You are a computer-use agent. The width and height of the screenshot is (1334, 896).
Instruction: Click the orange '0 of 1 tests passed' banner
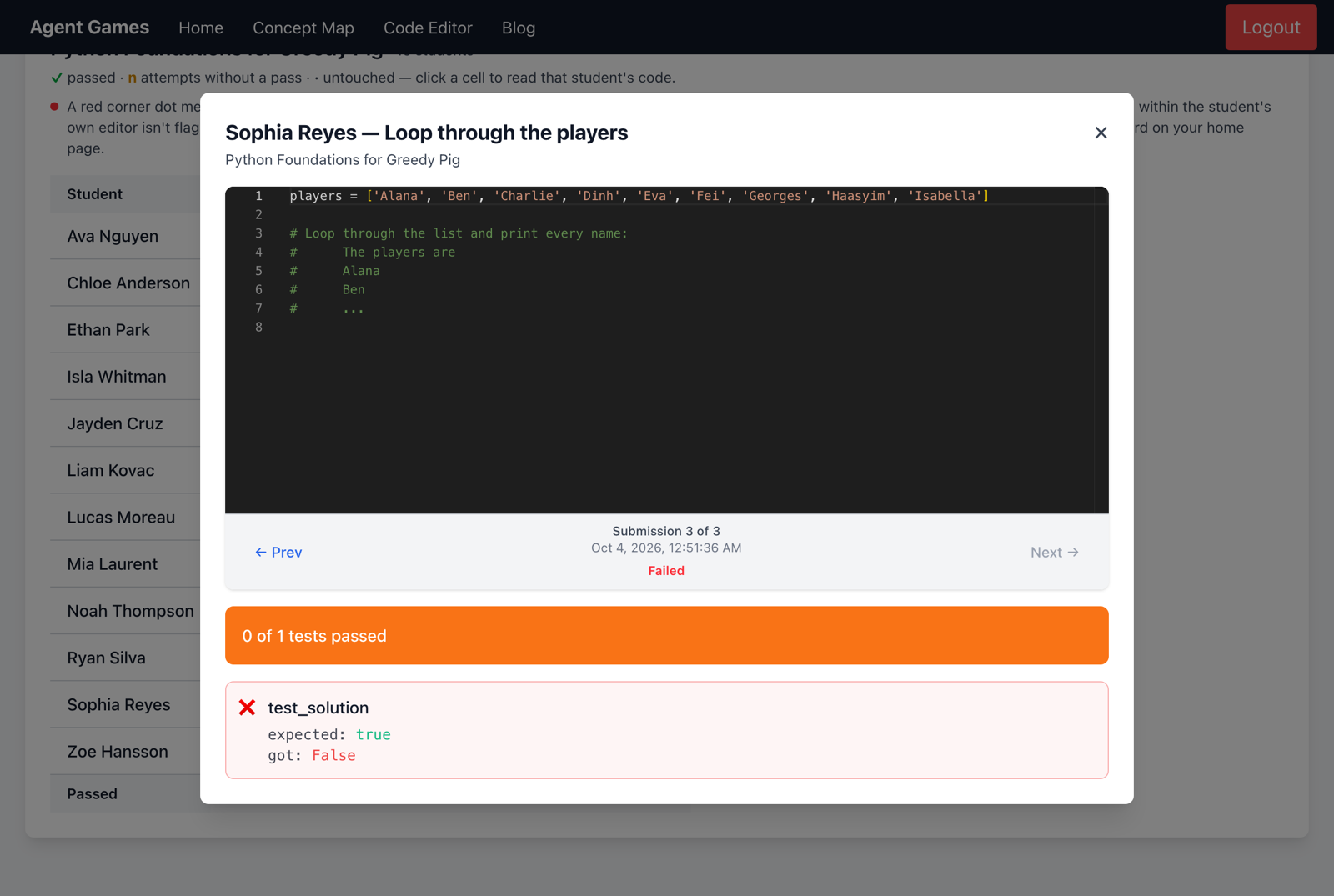[666, 635]
